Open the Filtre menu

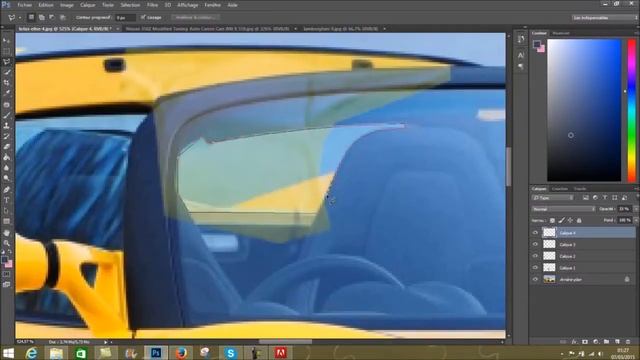tap(152, 5)
